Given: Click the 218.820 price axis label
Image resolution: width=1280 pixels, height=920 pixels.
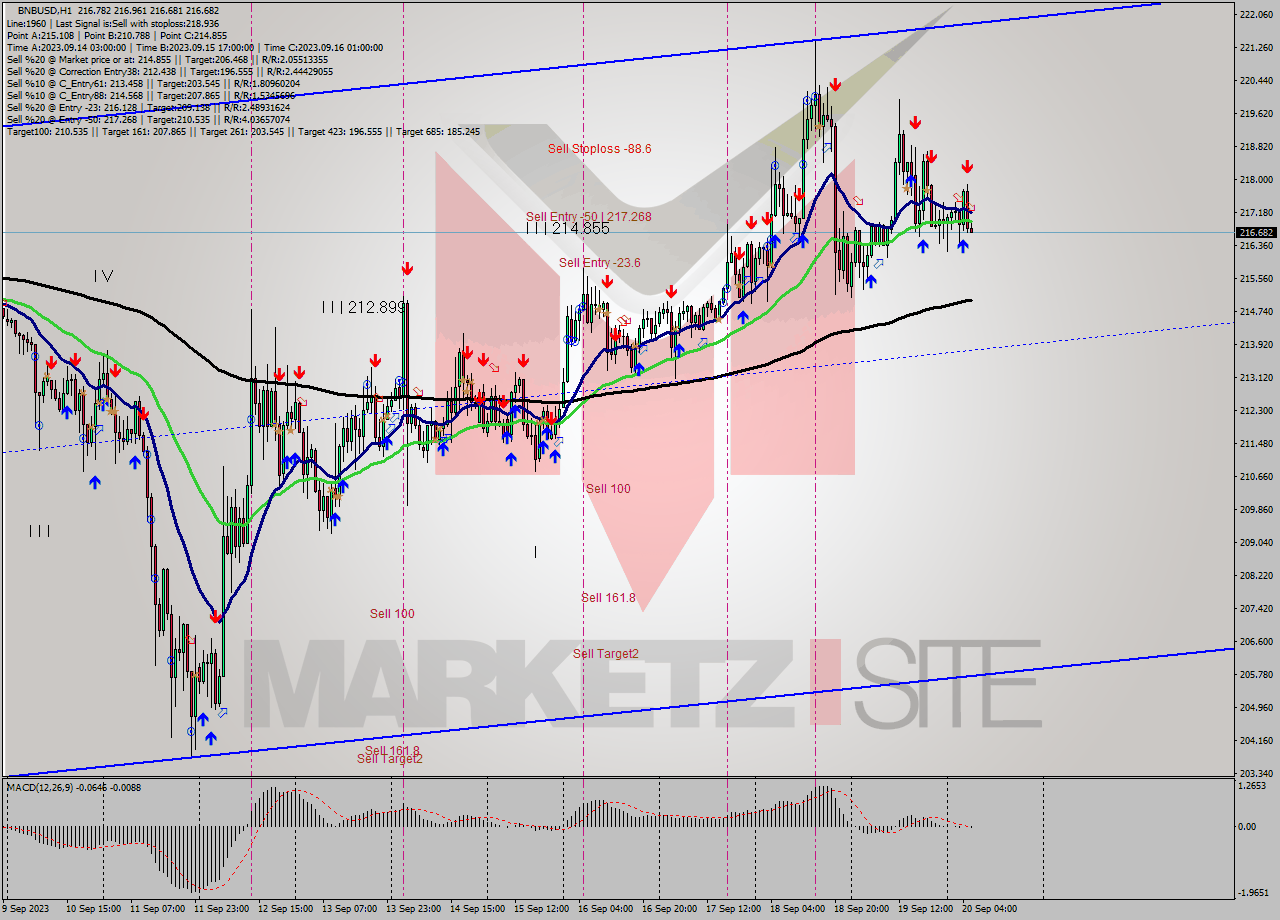Looking at the screenshot, I should (1255, 147).
